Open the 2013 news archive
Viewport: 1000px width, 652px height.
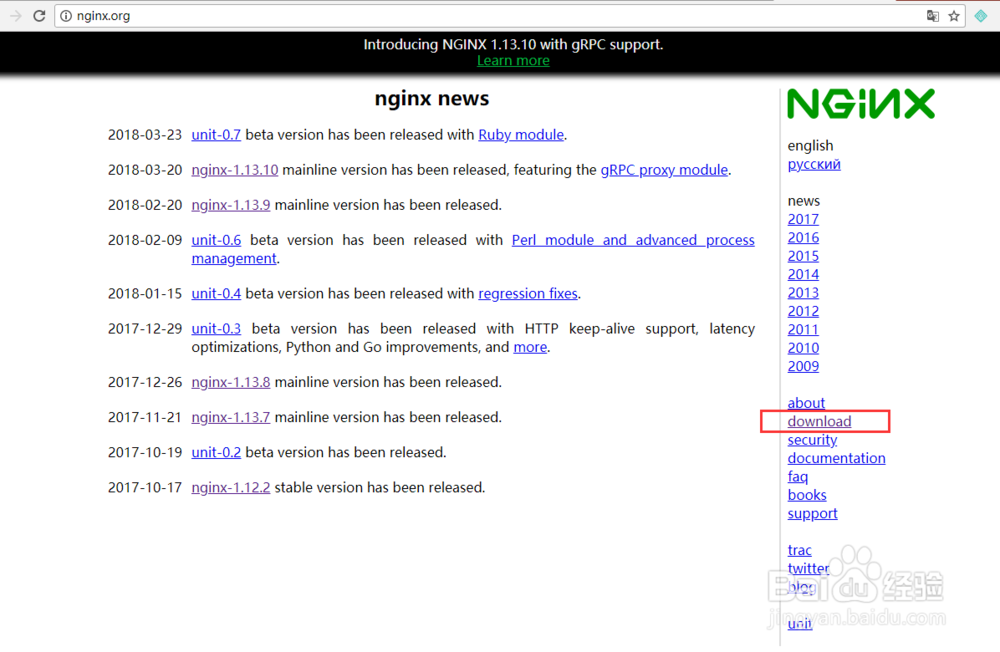coord(803,293)
